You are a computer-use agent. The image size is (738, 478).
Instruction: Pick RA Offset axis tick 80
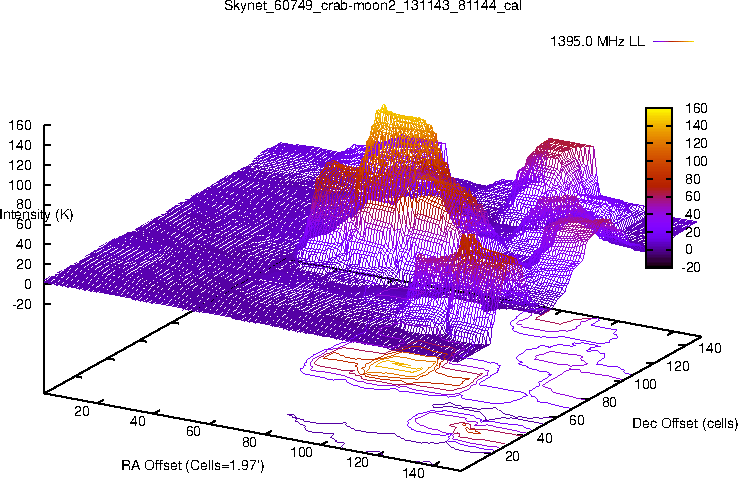point(249,442)
